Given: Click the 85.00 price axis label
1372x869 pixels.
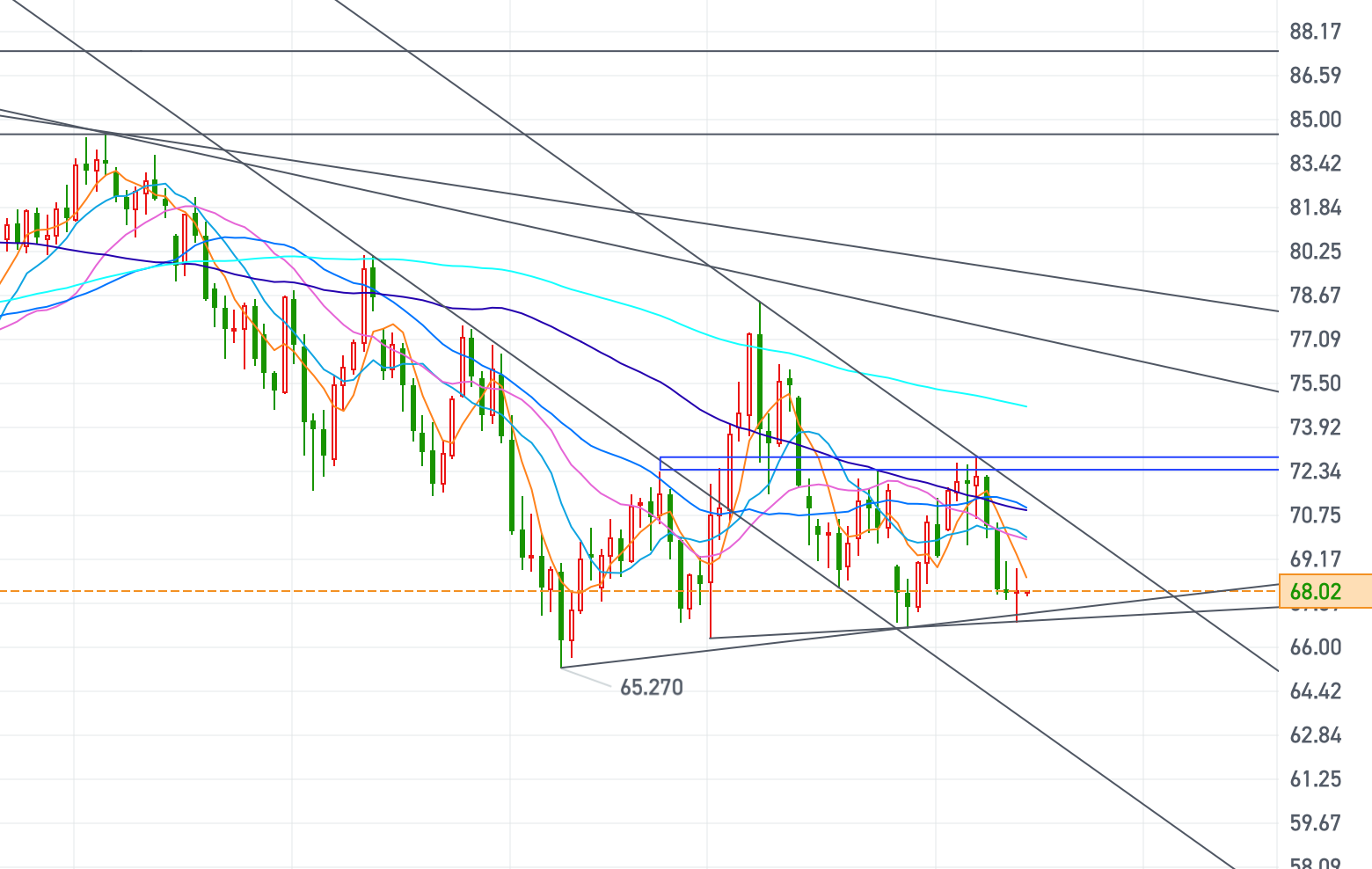Looking at the screenshot, I should (x=1315, y=120).
